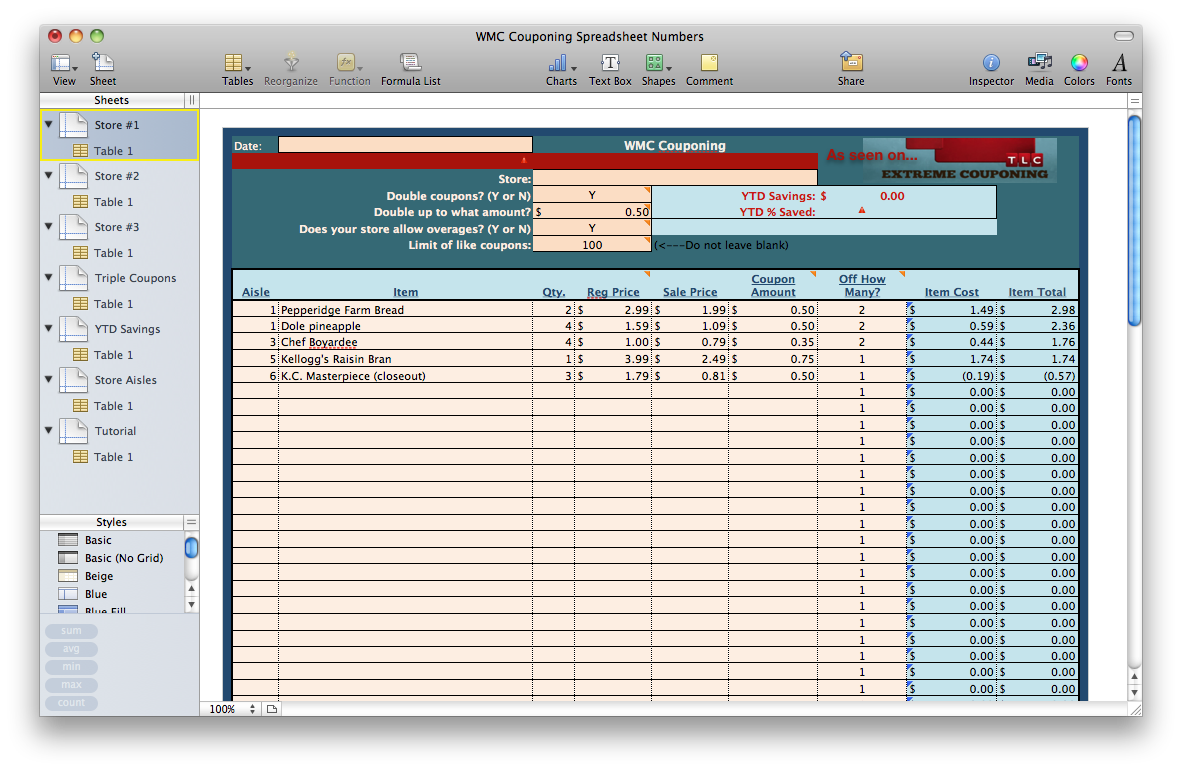Image resolution: width=1182 pixels, height=771 pixels.
Task: Collapse the Store #3 sheet
Action: [x=49, y=226]
